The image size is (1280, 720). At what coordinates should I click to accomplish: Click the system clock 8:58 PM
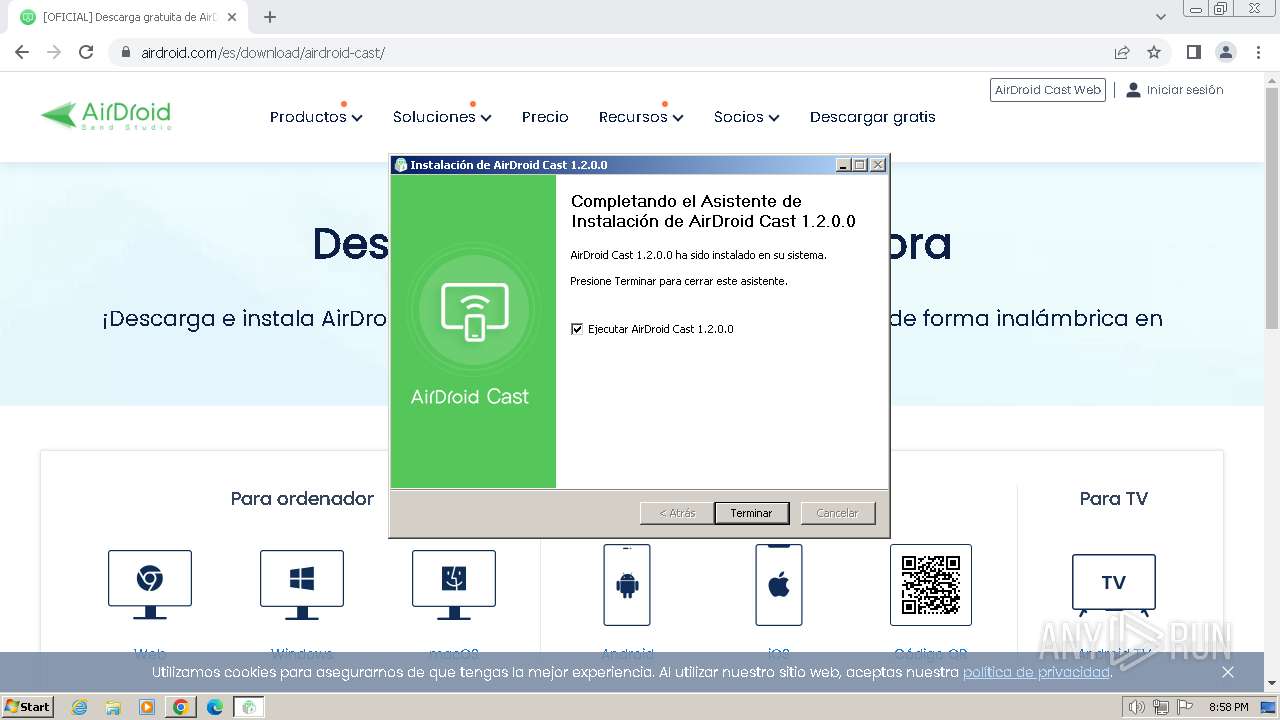1228,707
